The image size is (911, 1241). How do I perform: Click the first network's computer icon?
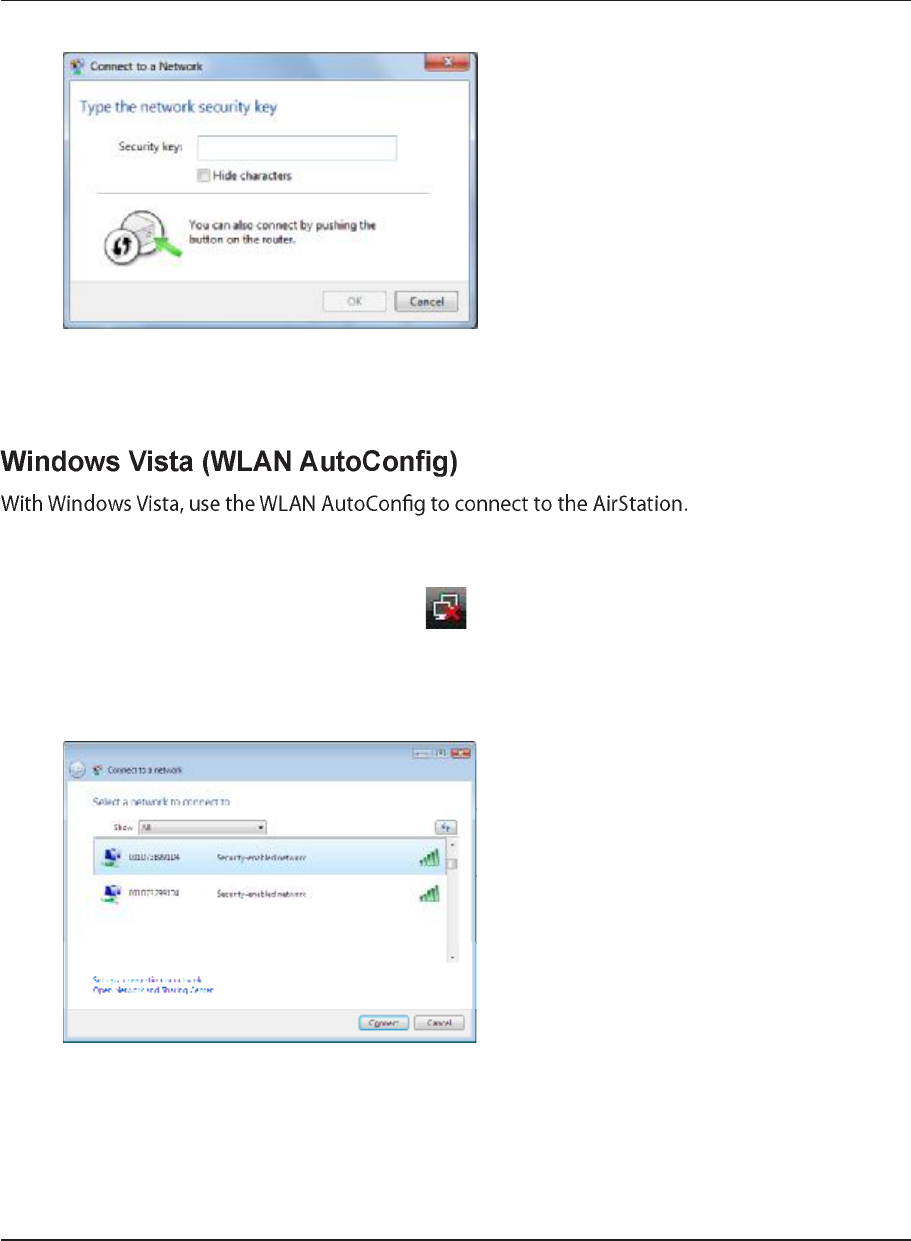(112, 857)
